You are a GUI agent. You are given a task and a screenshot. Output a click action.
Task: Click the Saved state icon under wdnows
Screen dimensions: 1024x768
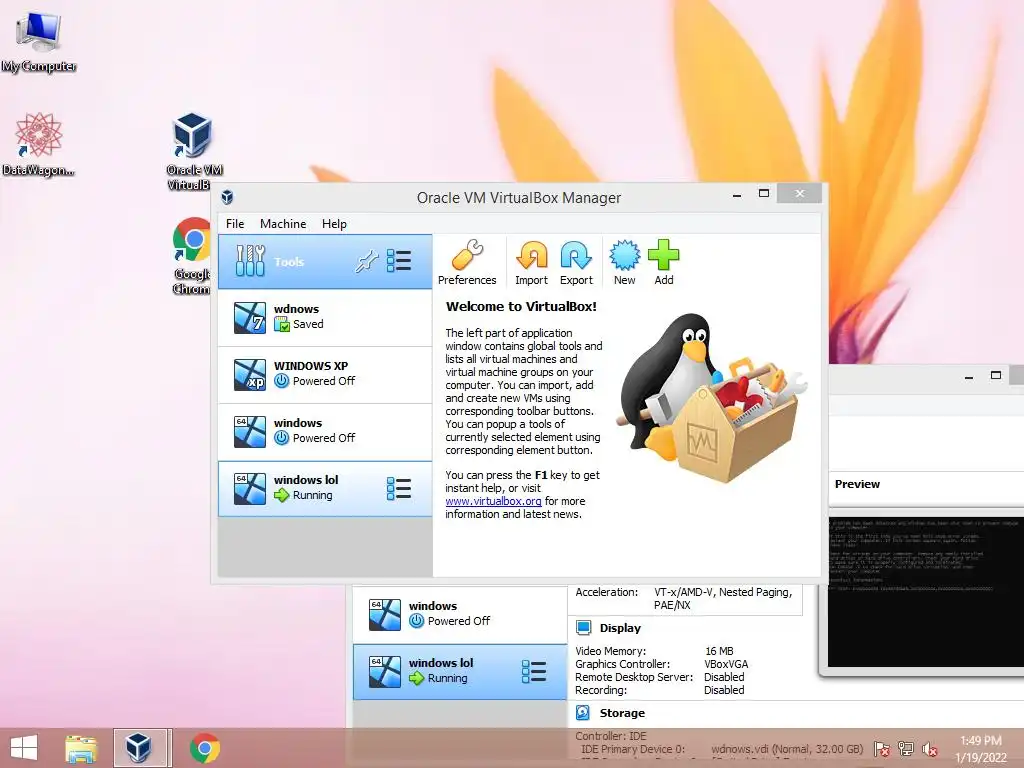click(281, 324)
